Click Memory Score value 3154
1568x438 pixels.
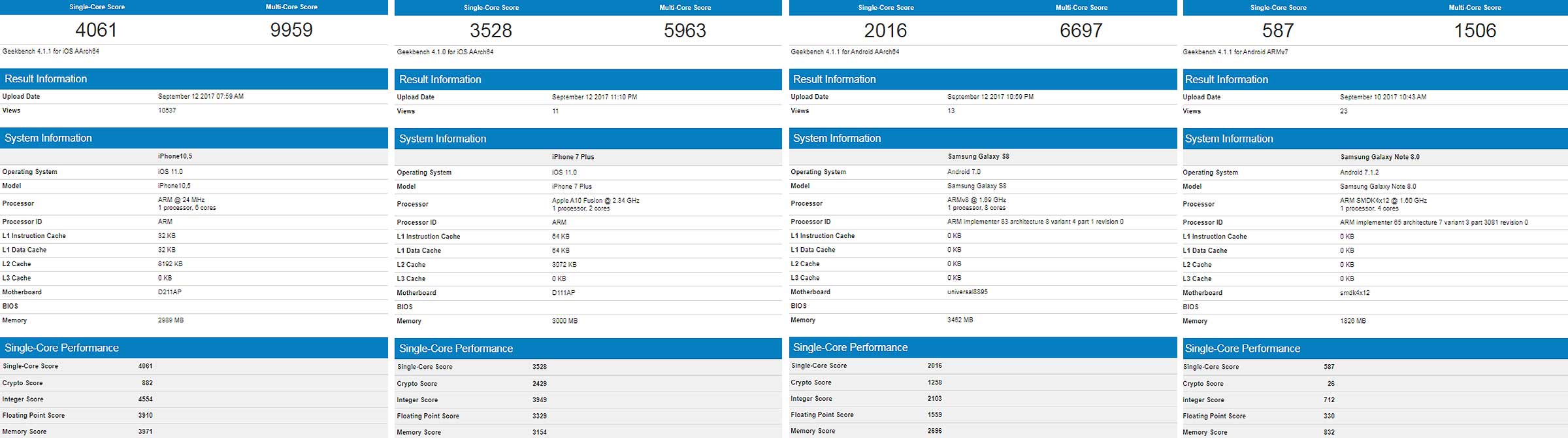point(540,432)
